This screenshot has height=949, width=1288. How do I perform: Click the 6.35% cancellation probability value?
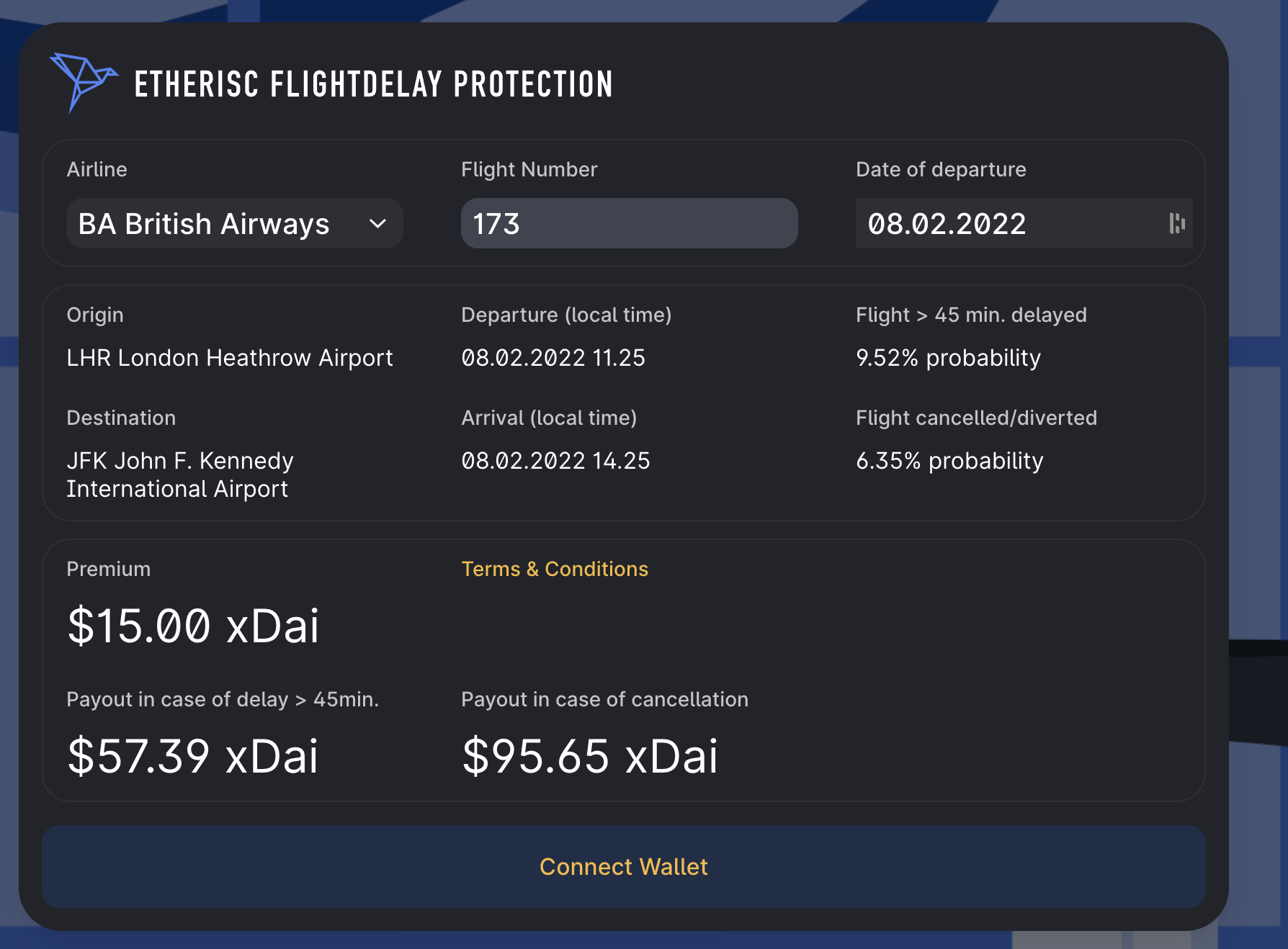(949, 461)
